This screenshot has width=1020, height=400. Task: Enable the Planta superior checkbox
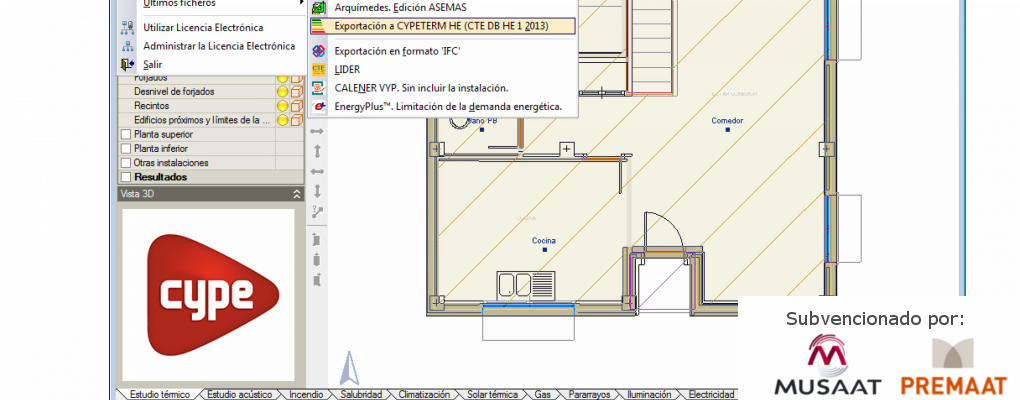tap(126, 135)
